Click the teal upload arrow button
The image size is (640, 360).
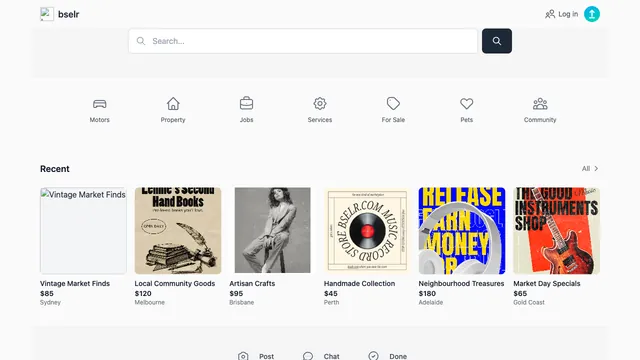pos(592,14)
